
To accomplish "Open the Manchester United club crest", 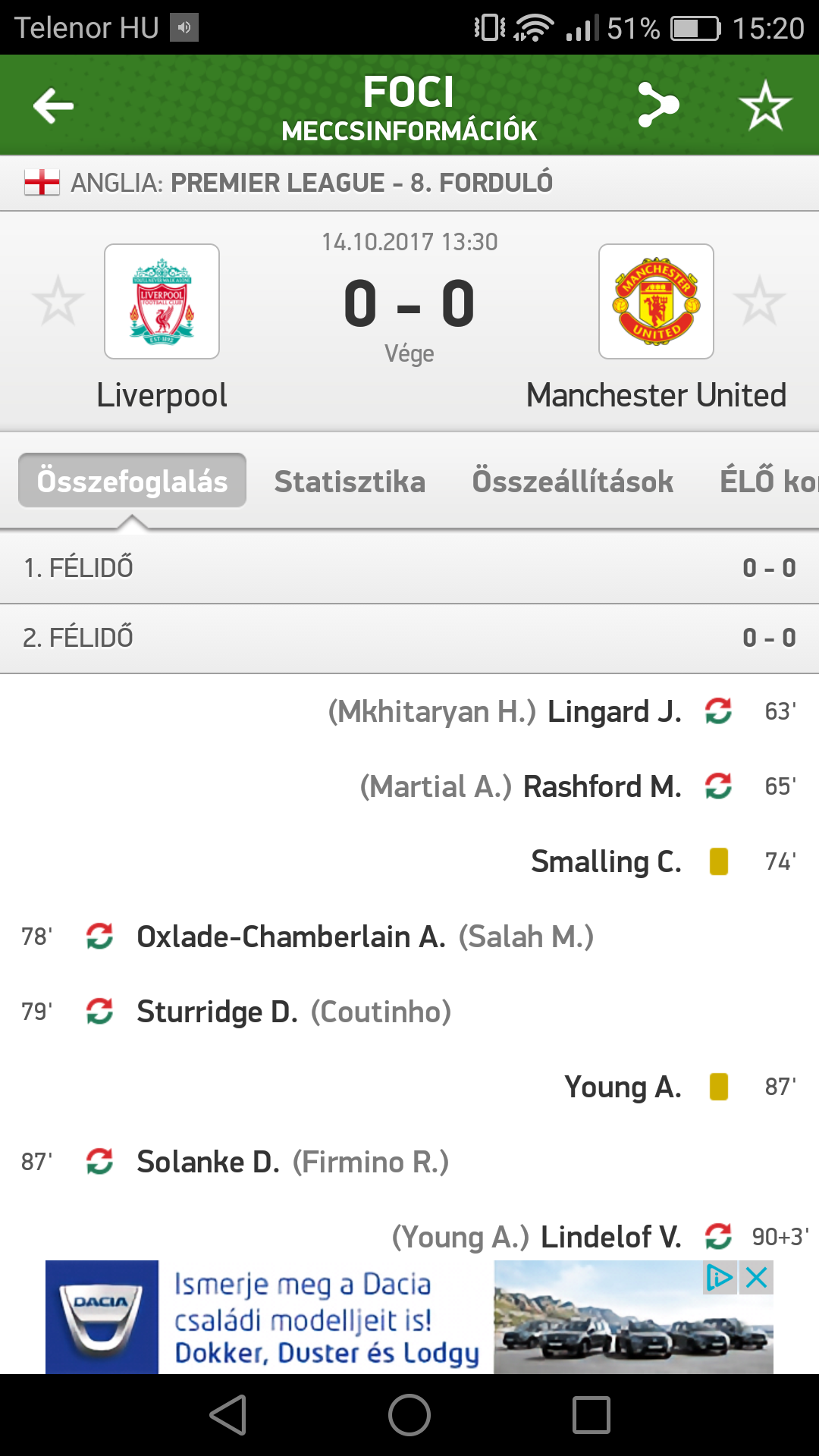I will coord(656,301).
